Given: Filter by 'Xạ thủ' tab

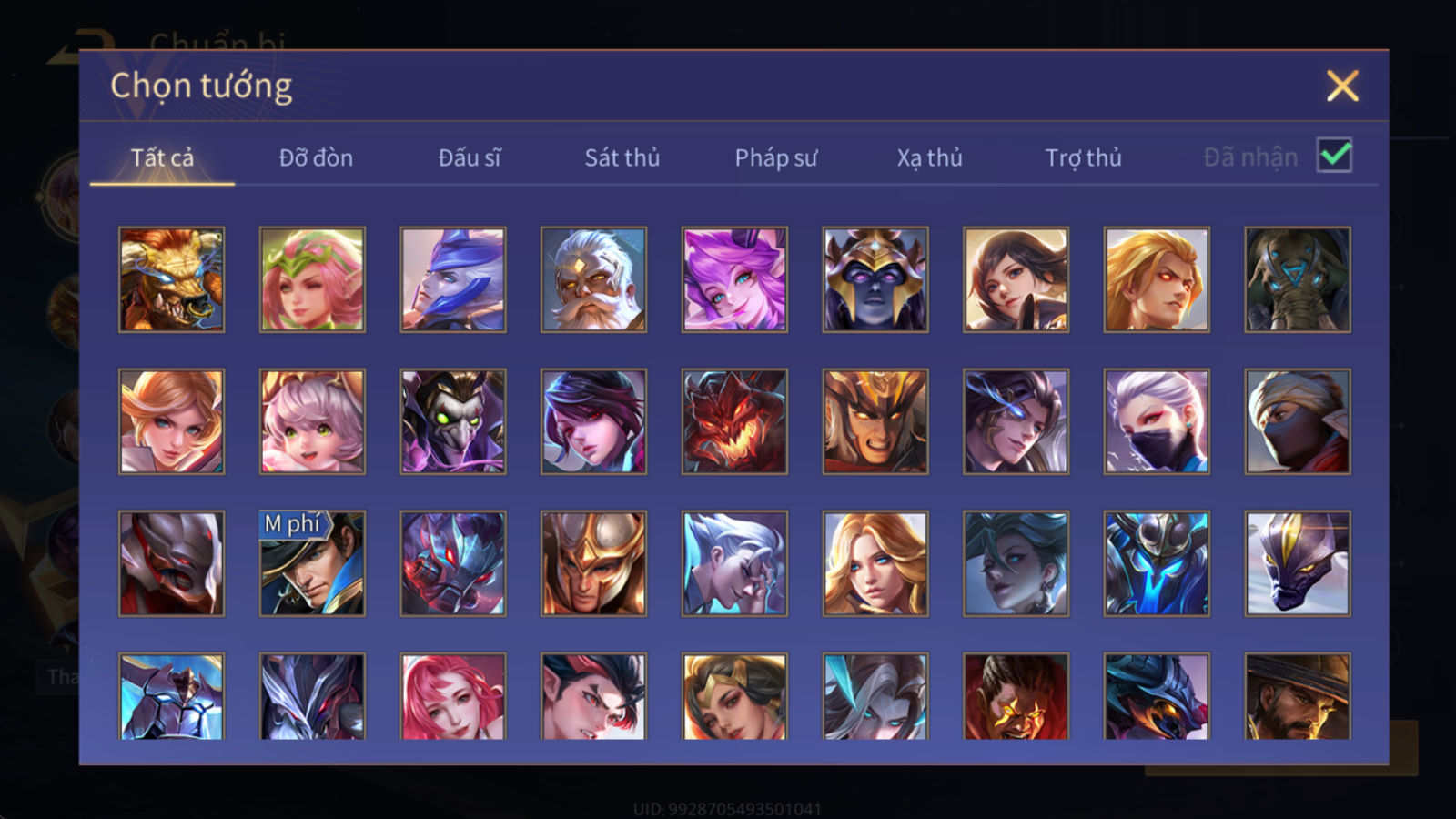Looking at the screenshot, I should (929, 157).
